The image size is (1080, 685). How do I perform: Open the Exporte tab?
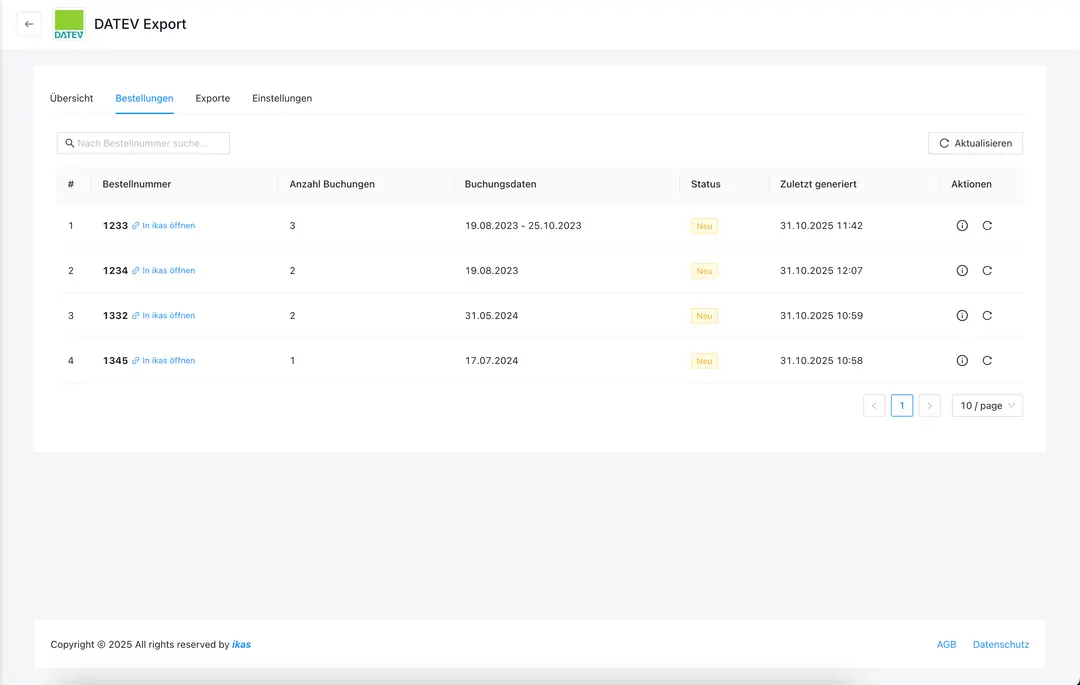point(212,99)
